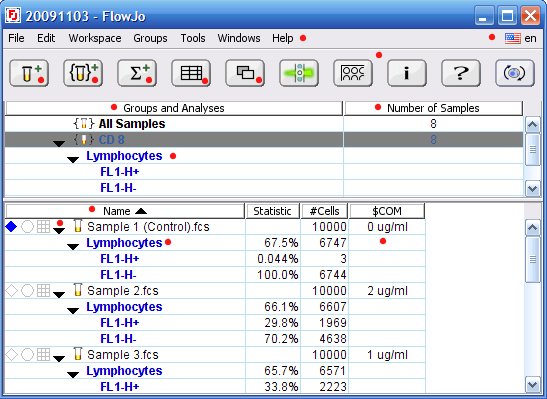The image size is (547, 399).
Task: Open the Table Editor toolbar button
Action: 191,73
